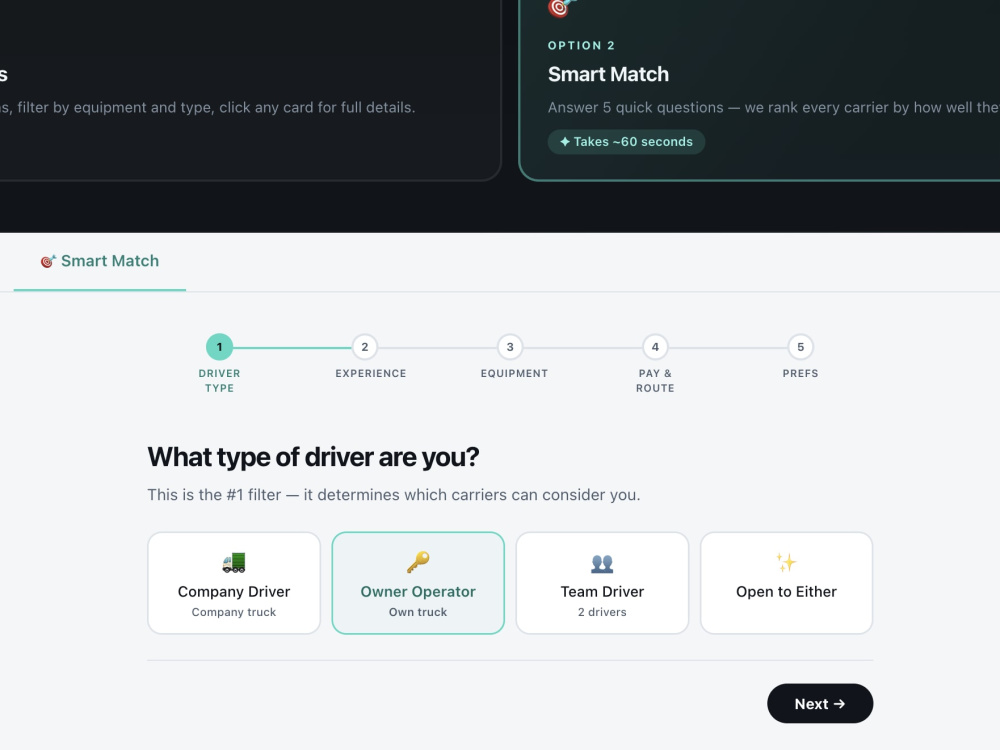Click the target icon in Smart Match tab
The height and width of the screenshot is (750, 1000).
(48, 261)
